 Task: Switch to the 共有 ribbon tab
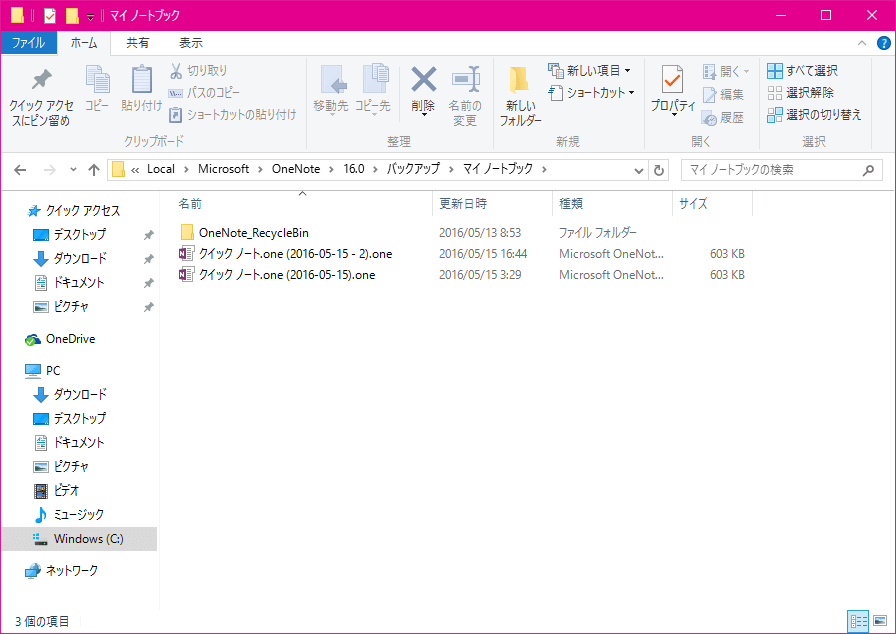pos(138,43)
